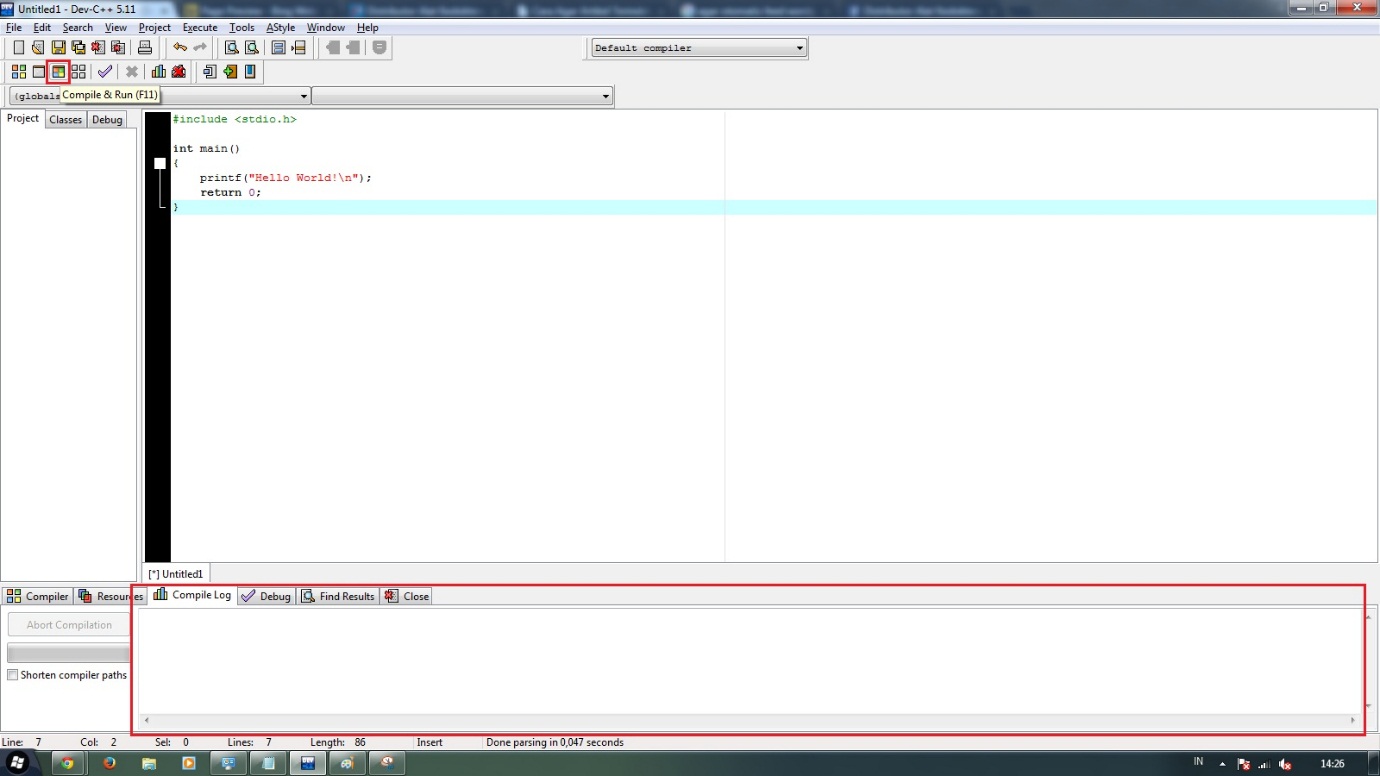Click the Rebuild All toolbar icon
This screenshot has width=1380, height=776.
click(x=79, y=71)
